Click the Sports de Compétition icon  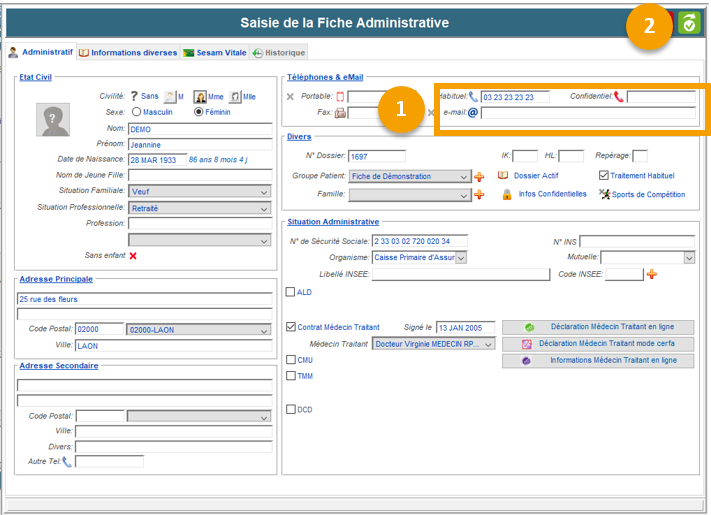604,194
